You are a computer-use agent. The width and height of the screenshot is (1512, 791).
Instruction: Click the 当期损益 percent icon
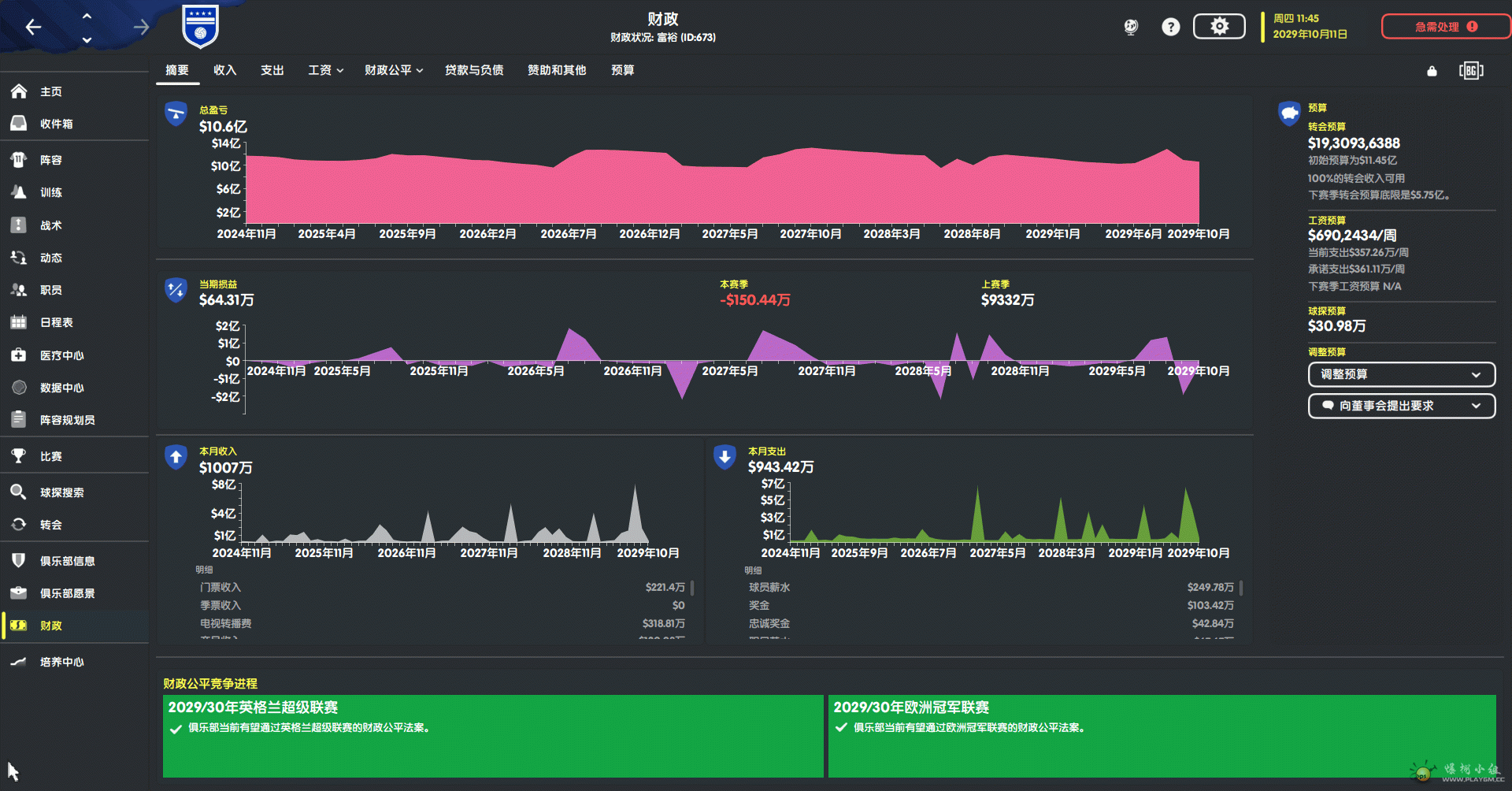tap(176, 291)
